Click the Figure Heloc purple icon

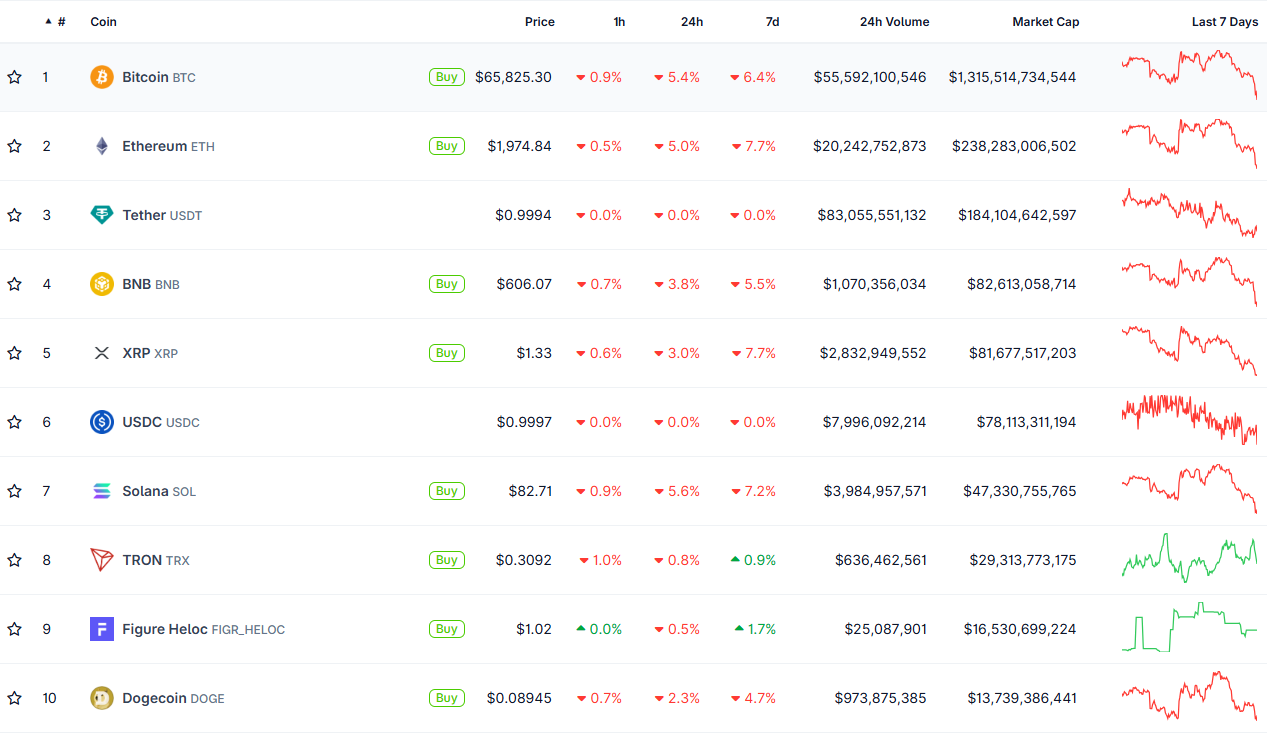coord(102,629)
